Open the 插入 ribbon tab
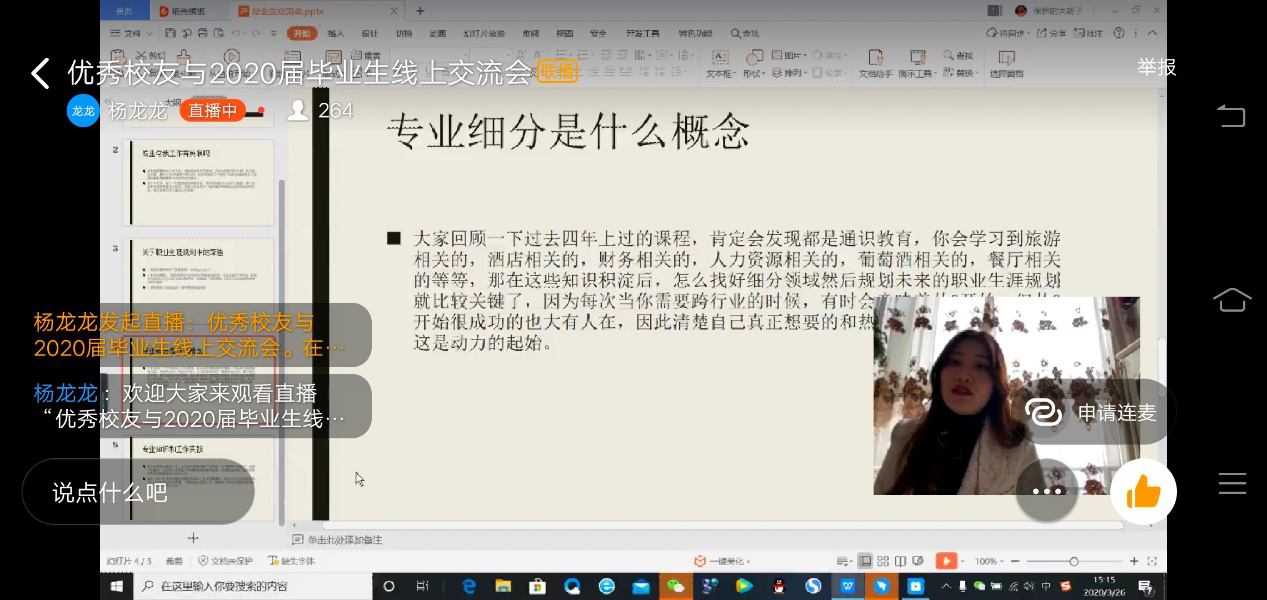This screenshot has width=1267, height=600. coord(336,33)
